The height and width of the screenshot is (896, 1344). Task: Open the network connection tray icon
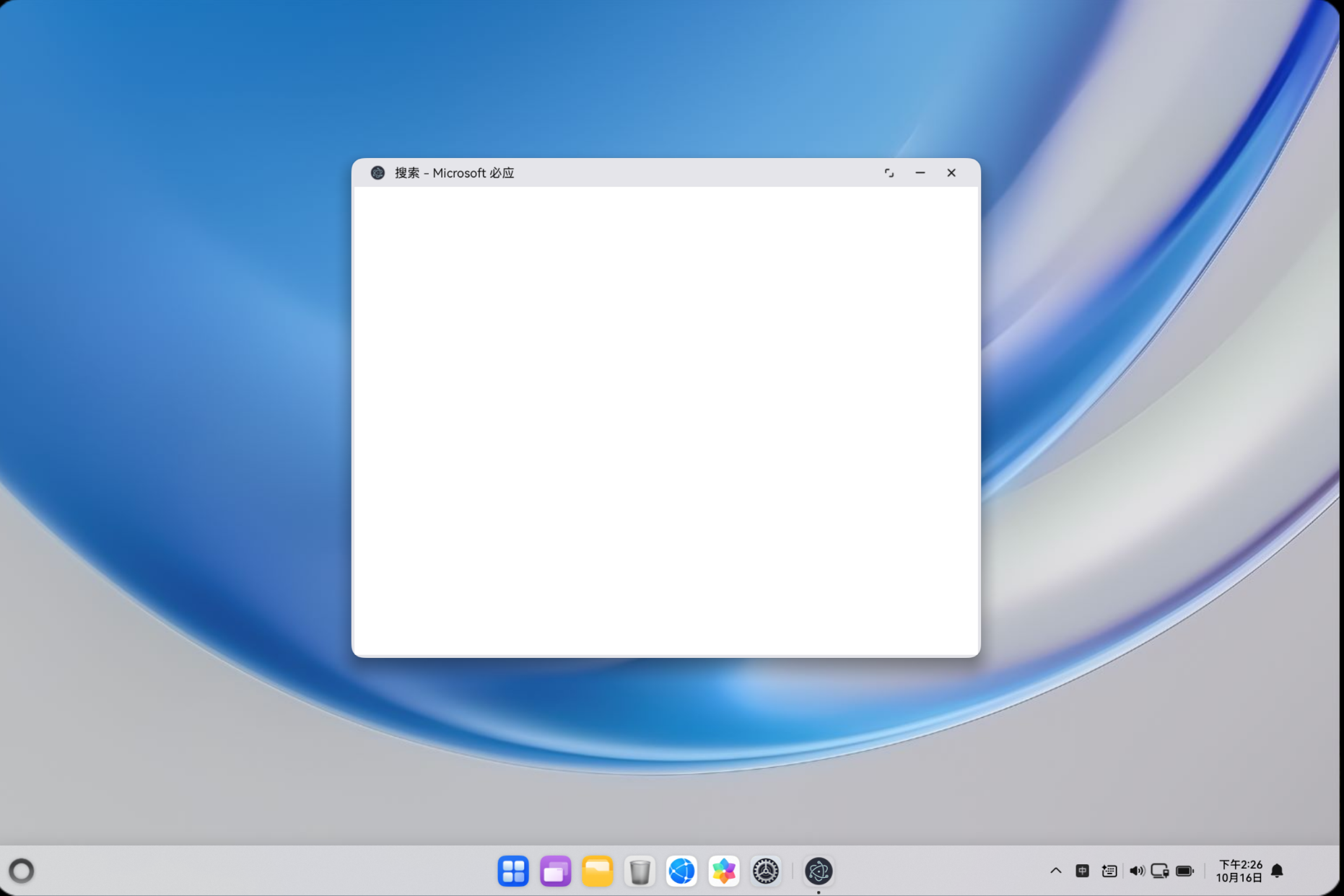click(x=1160, y=871)
